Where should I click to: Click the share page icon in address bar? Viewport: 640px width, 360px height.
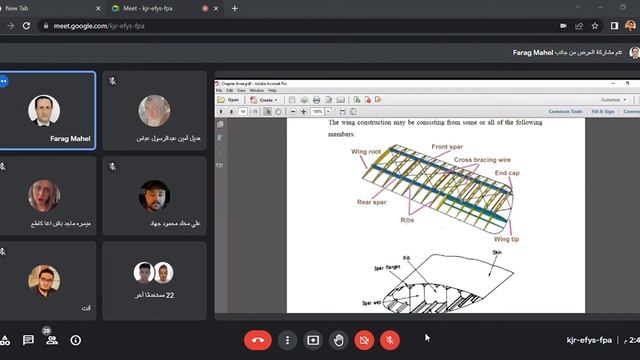(579, 26)
